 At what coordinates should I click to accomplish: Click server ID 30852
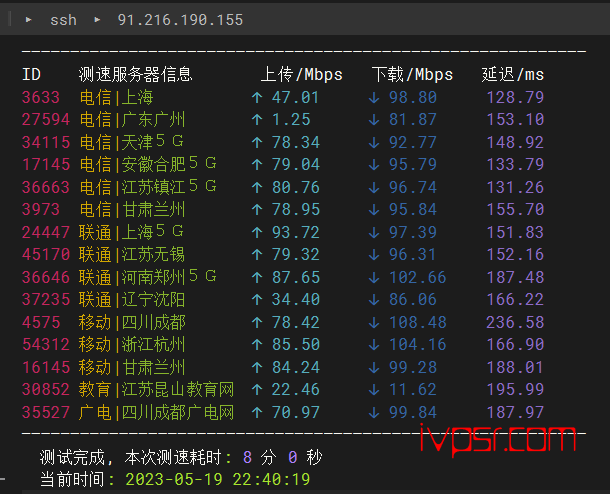coord(46,390)
